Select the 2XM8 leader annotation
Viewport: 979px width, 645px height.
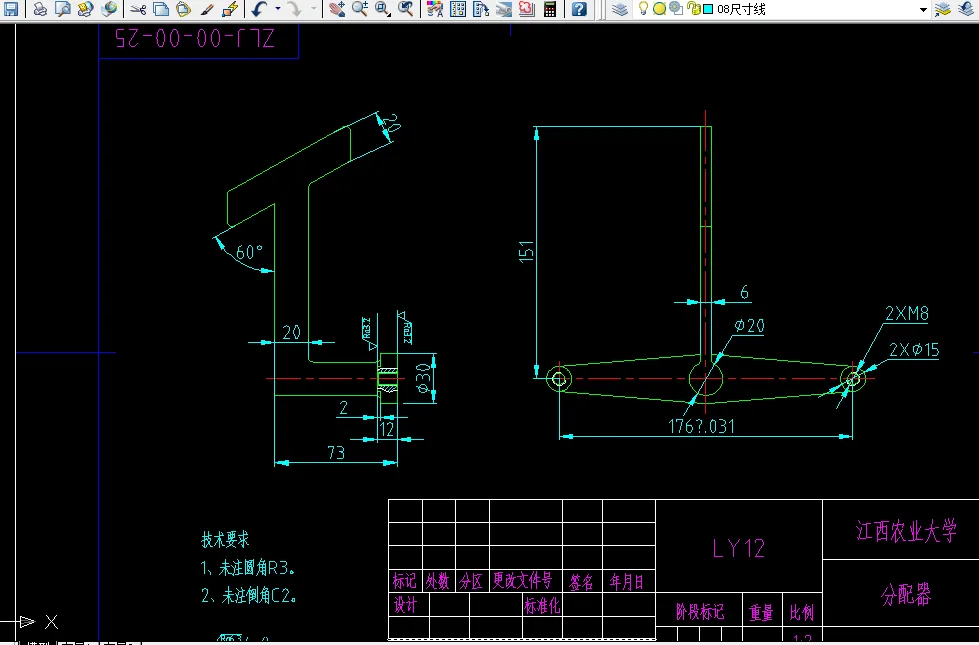coord(907,313)
